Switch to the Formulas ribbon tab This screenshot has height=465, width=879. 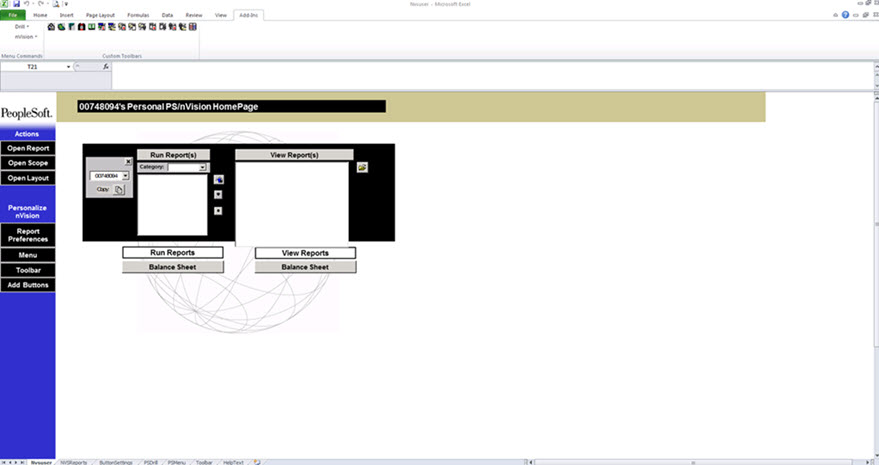click(138, 15)
